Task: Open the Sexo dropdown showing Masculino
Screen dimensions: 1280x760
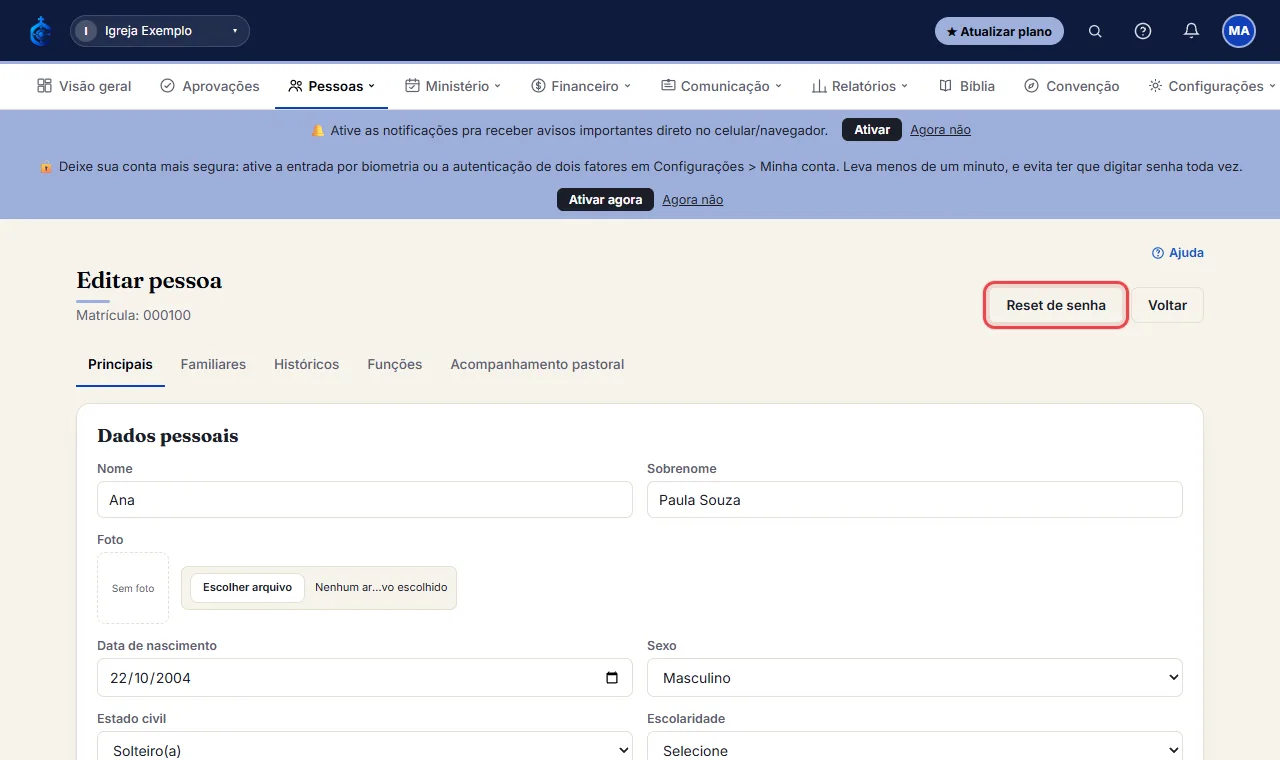Action: pyautogui.click(x=915, y=678)
